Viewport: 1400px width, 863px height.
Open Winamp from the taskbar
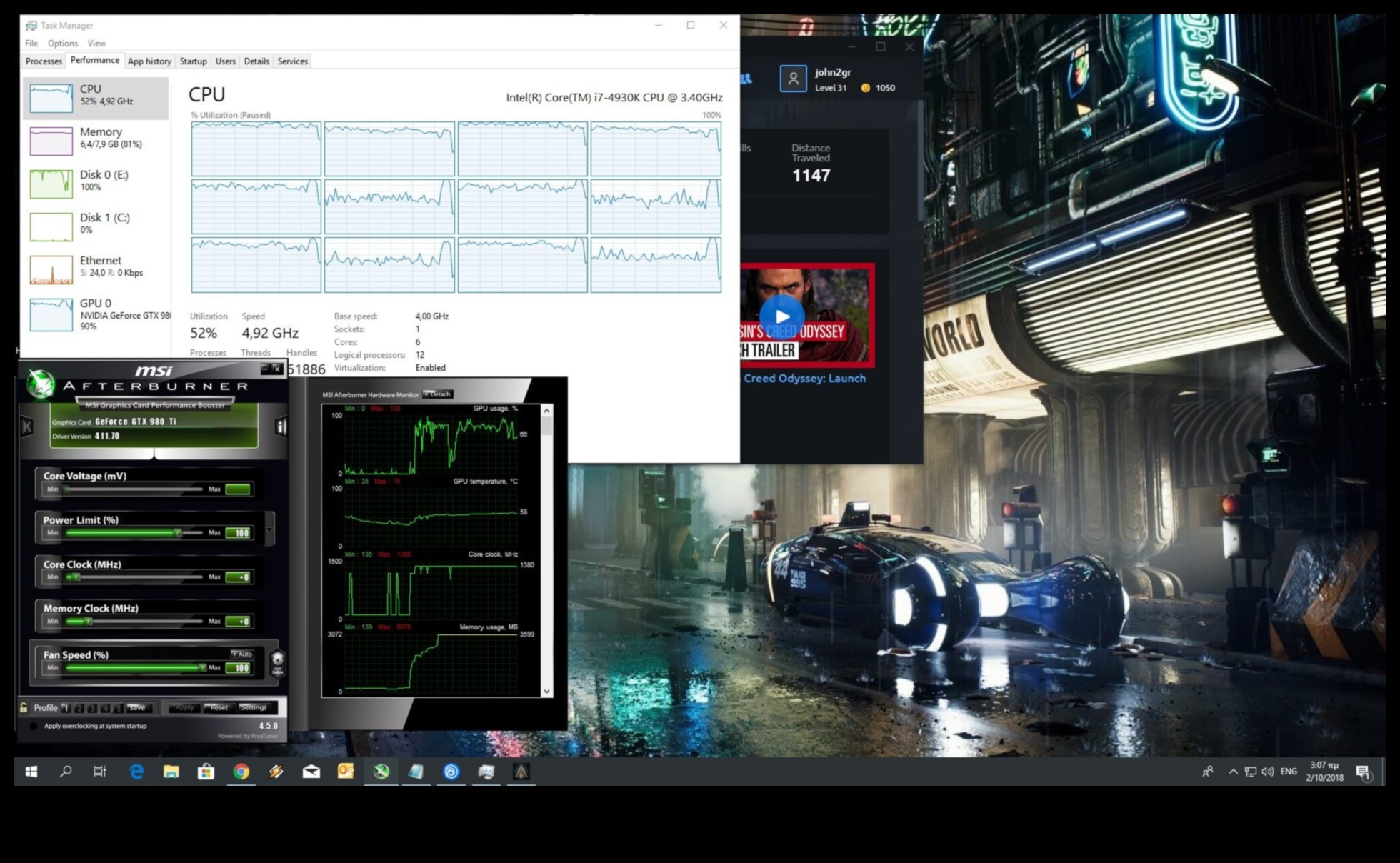(x=276, y=772)
